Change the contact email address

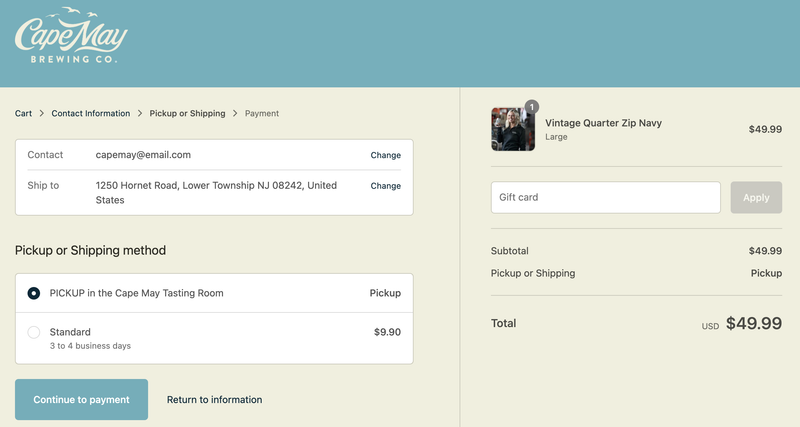(386, 155)
